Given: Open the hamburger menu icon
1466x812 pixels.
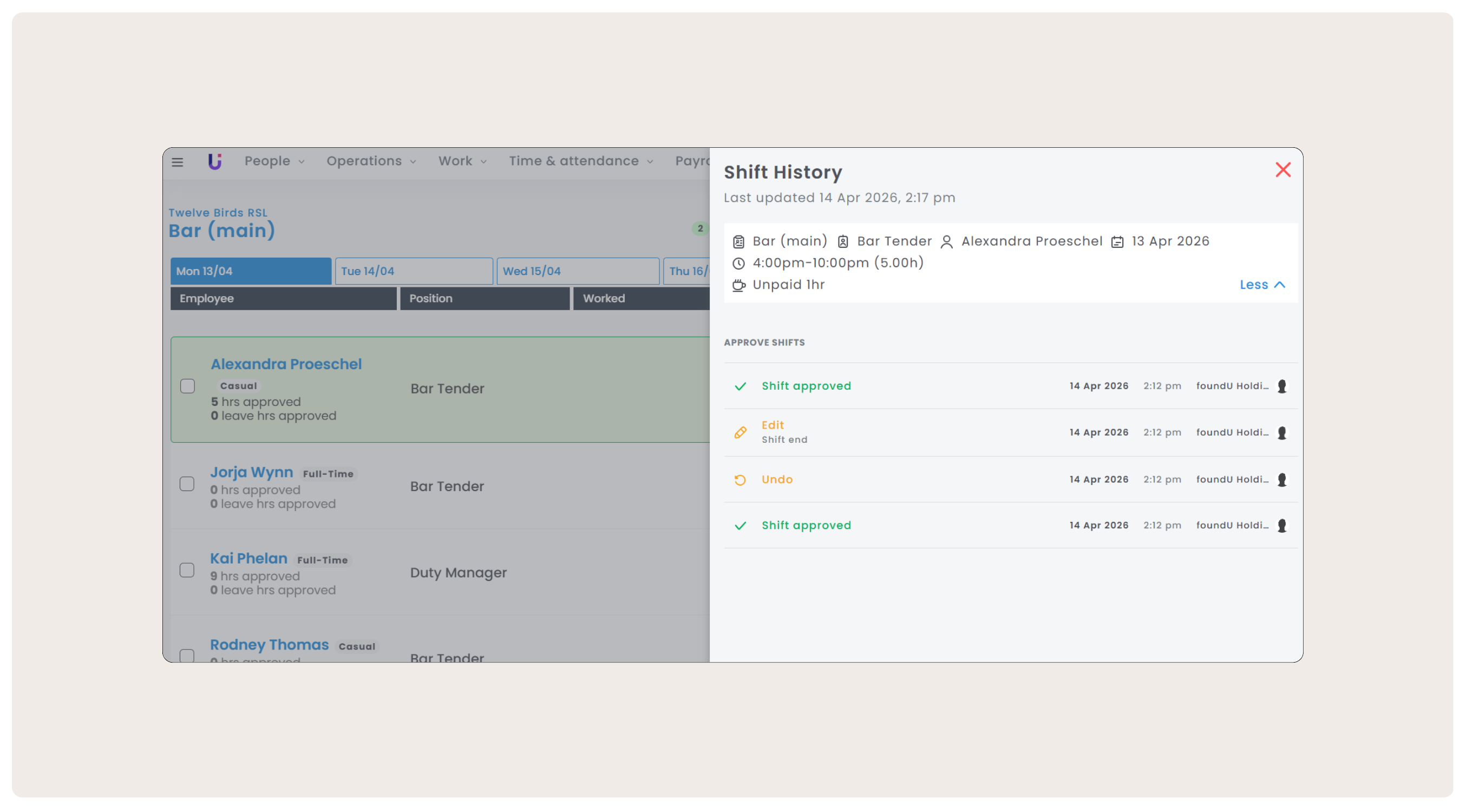Looking at the screenshot, I should pyautogui.click(x=178, y=162).
